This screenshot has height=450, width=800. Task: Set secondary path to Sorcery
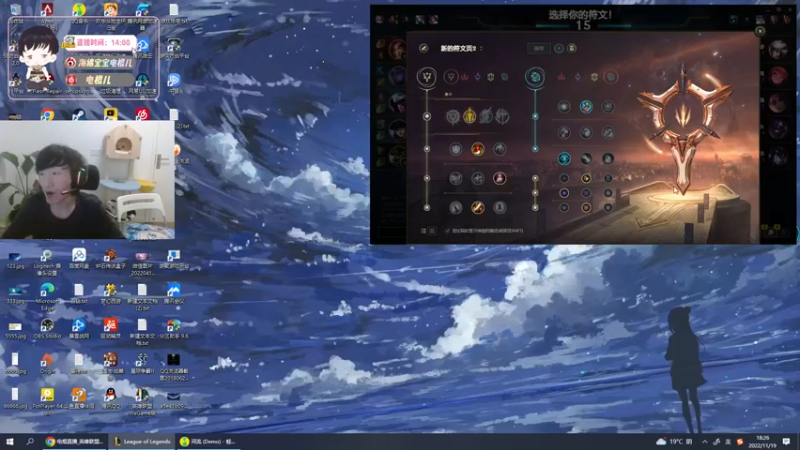click(x=578, y=77)
